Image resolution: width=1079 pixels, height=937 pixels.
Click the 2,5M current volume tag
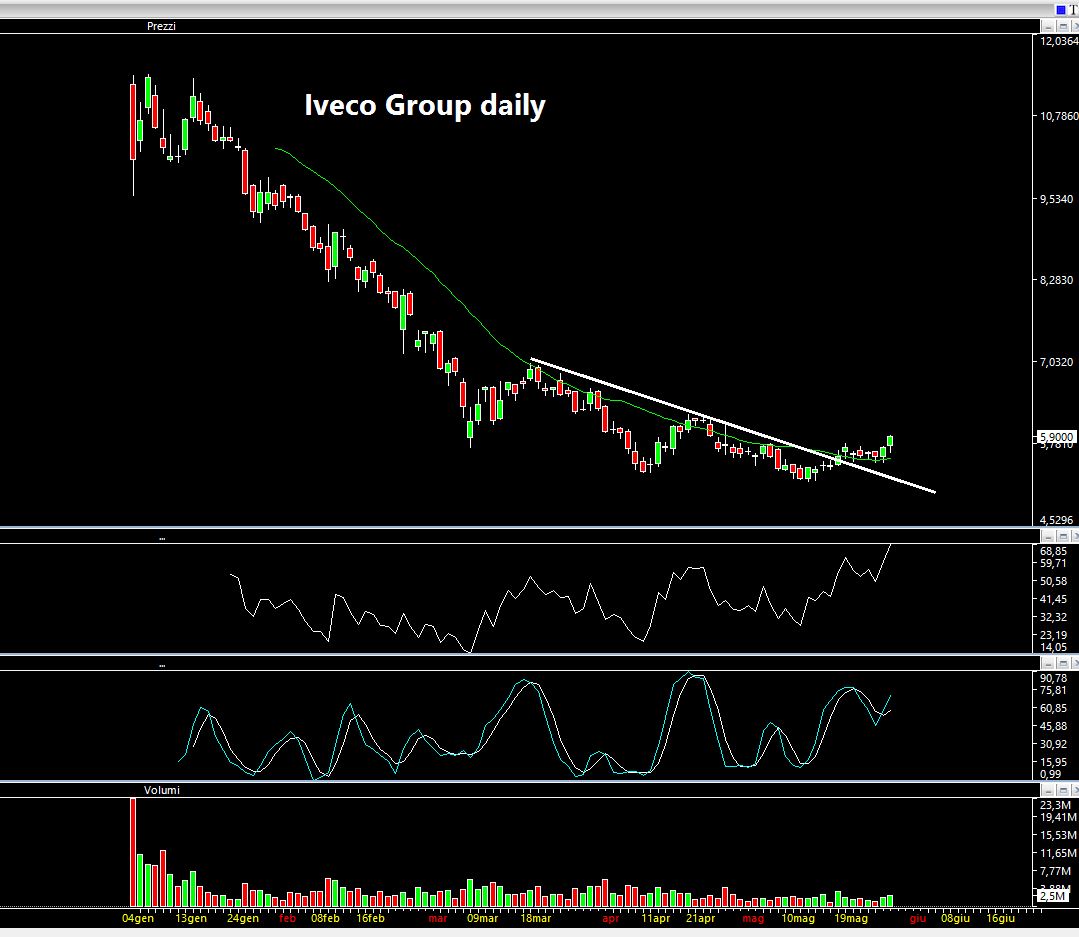[x=1053, y=896]
